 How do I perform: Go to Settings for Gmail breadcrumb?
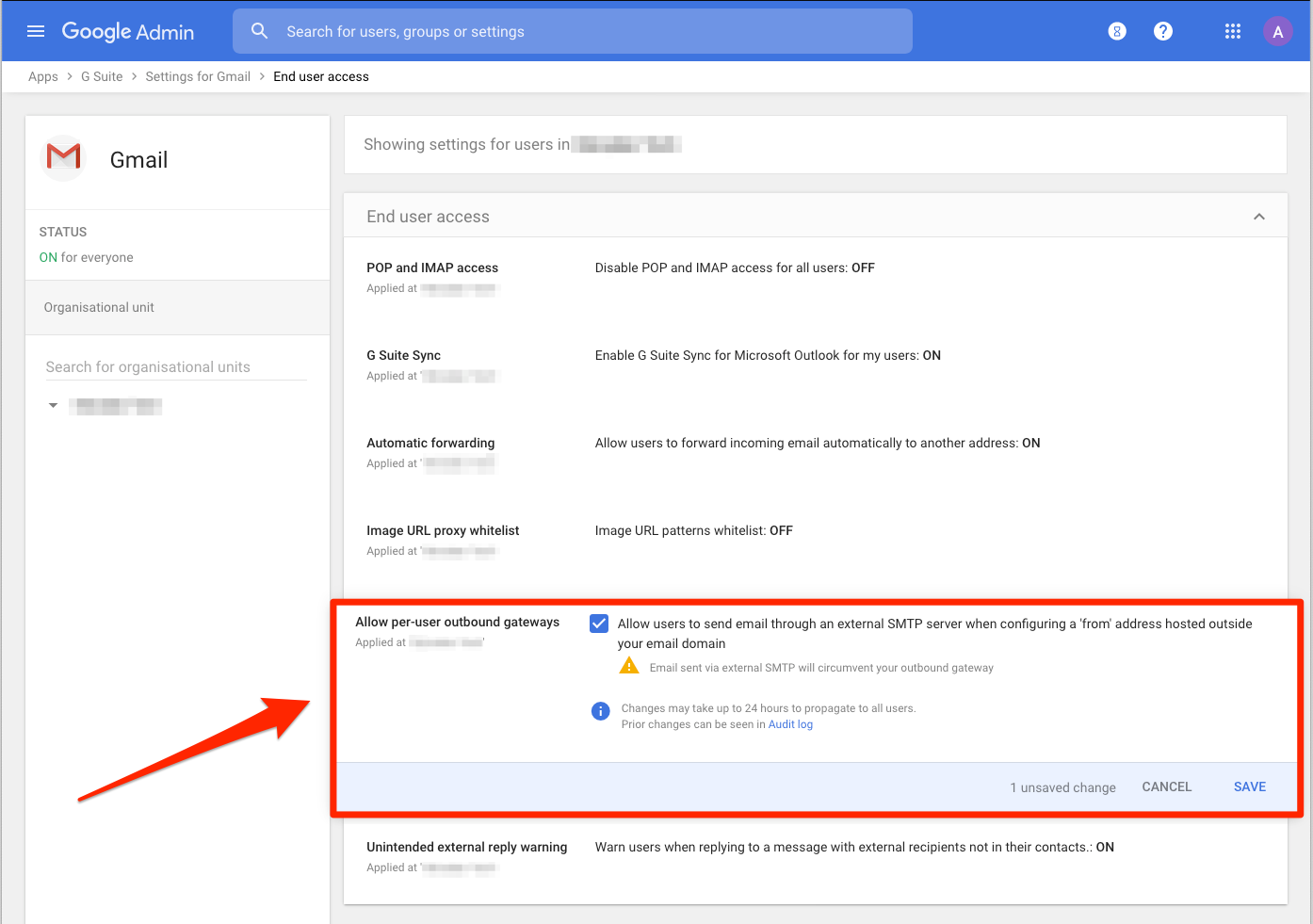(198, 77)
